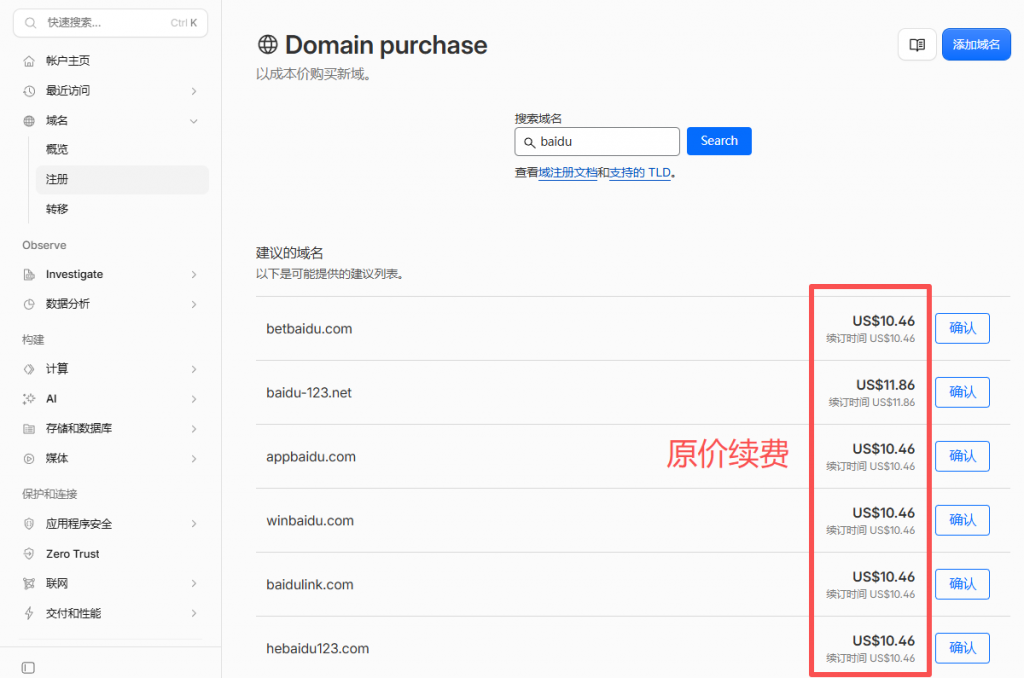The height and width of the screenshot is (678, 1024).
Task: Click the baidu-123.net domain name
Action: 309,393
